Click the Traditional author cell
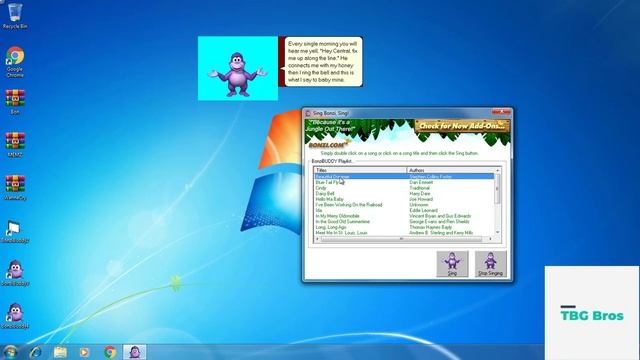Image resolution: width=640 pixels, height=360 pixels. coord(419,188)
